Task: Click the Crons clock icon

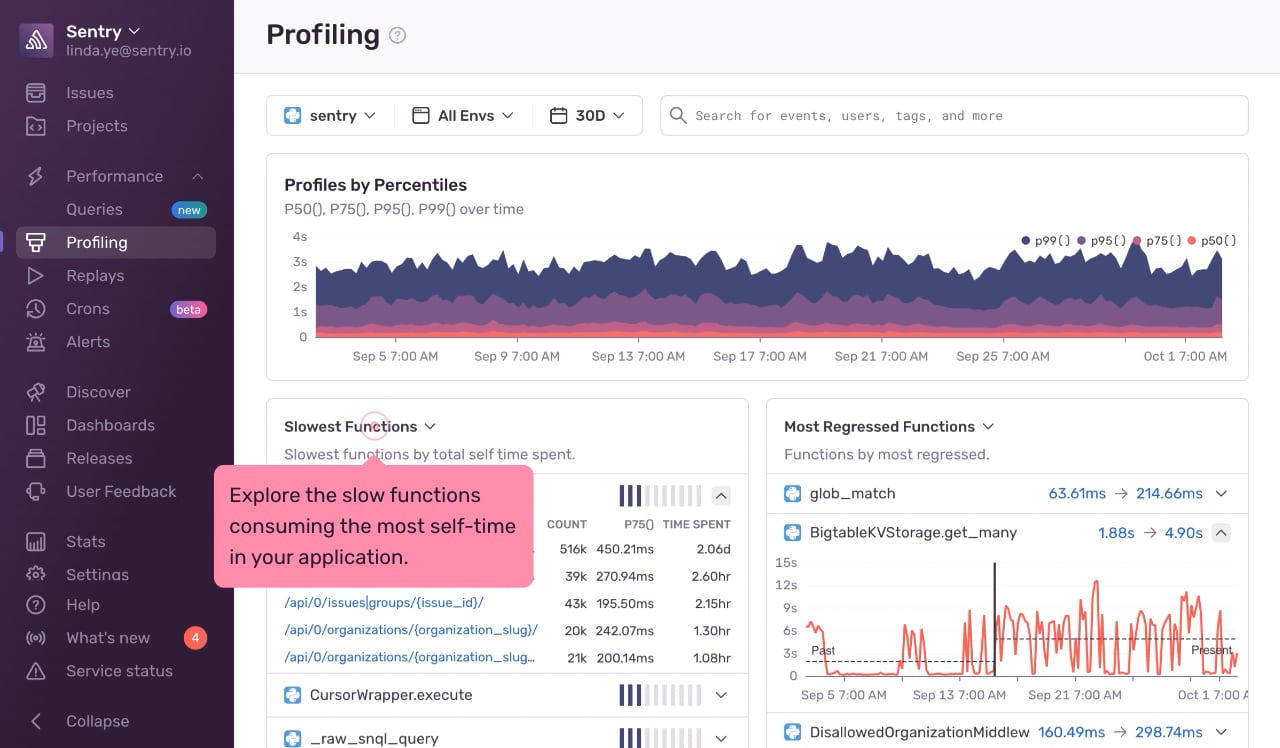Action: pos(36,309)
